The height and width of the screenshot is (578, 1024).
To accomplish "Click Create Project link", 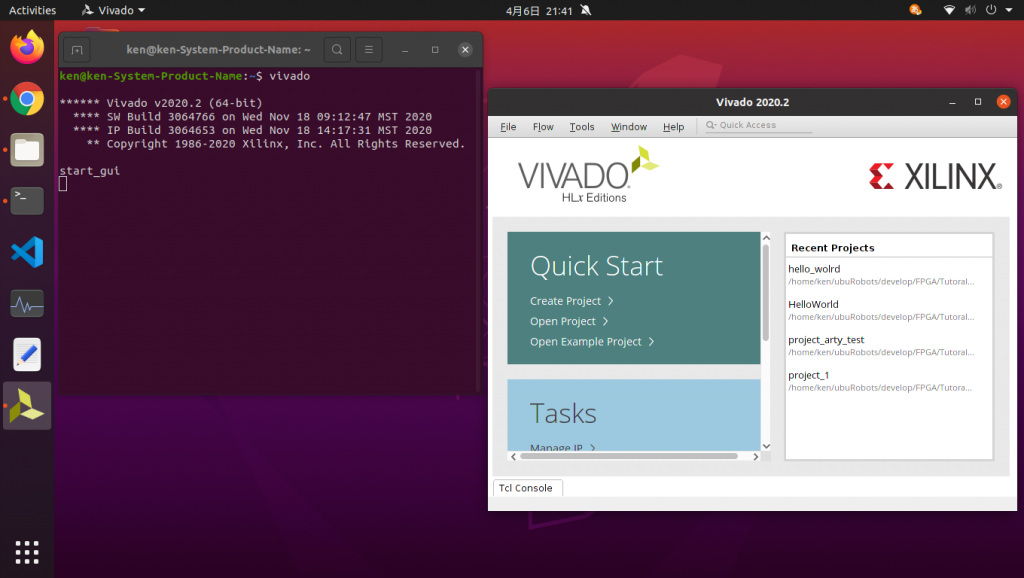I will pos(565,301).
